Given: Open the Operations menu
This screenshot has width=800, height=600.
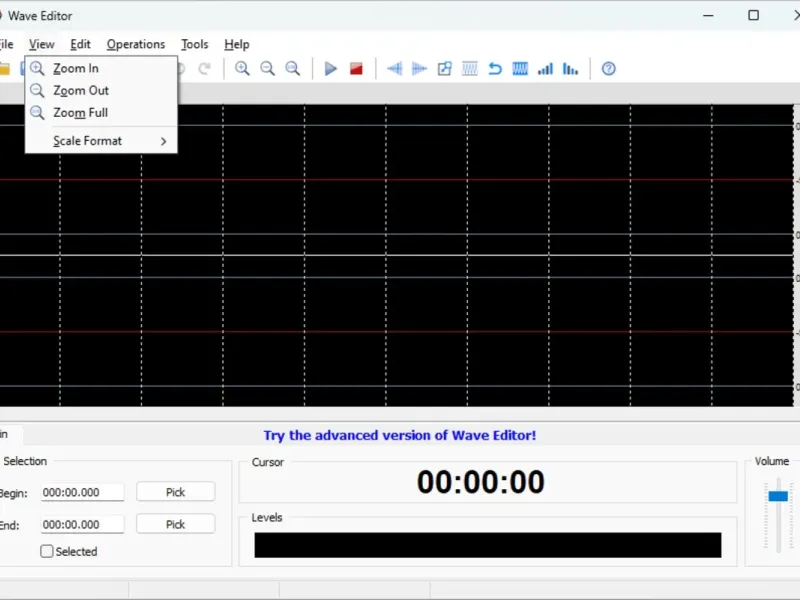Looking at the screenshot, I should tap(136, 44).
